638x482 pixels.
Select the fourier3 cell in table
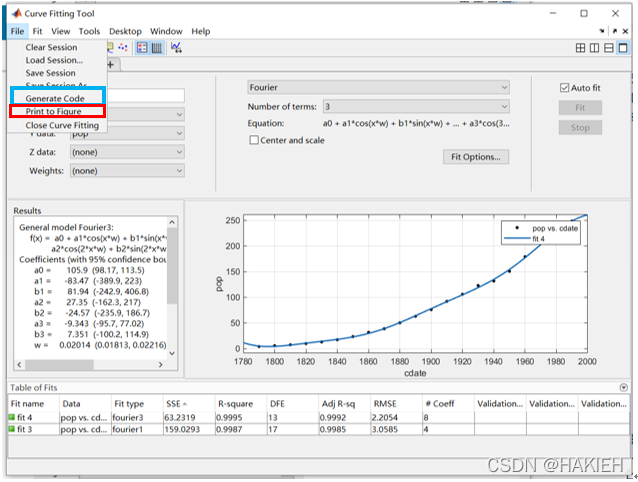coord(137,417)
